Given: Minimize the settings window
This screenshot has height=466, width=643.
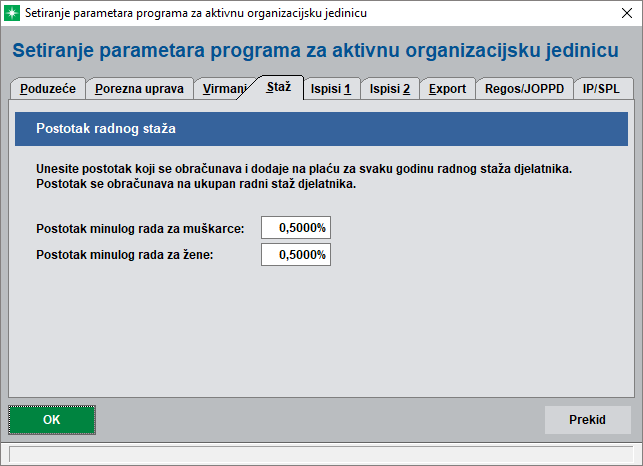Looking at the screenshot, I should coord(528,13).
